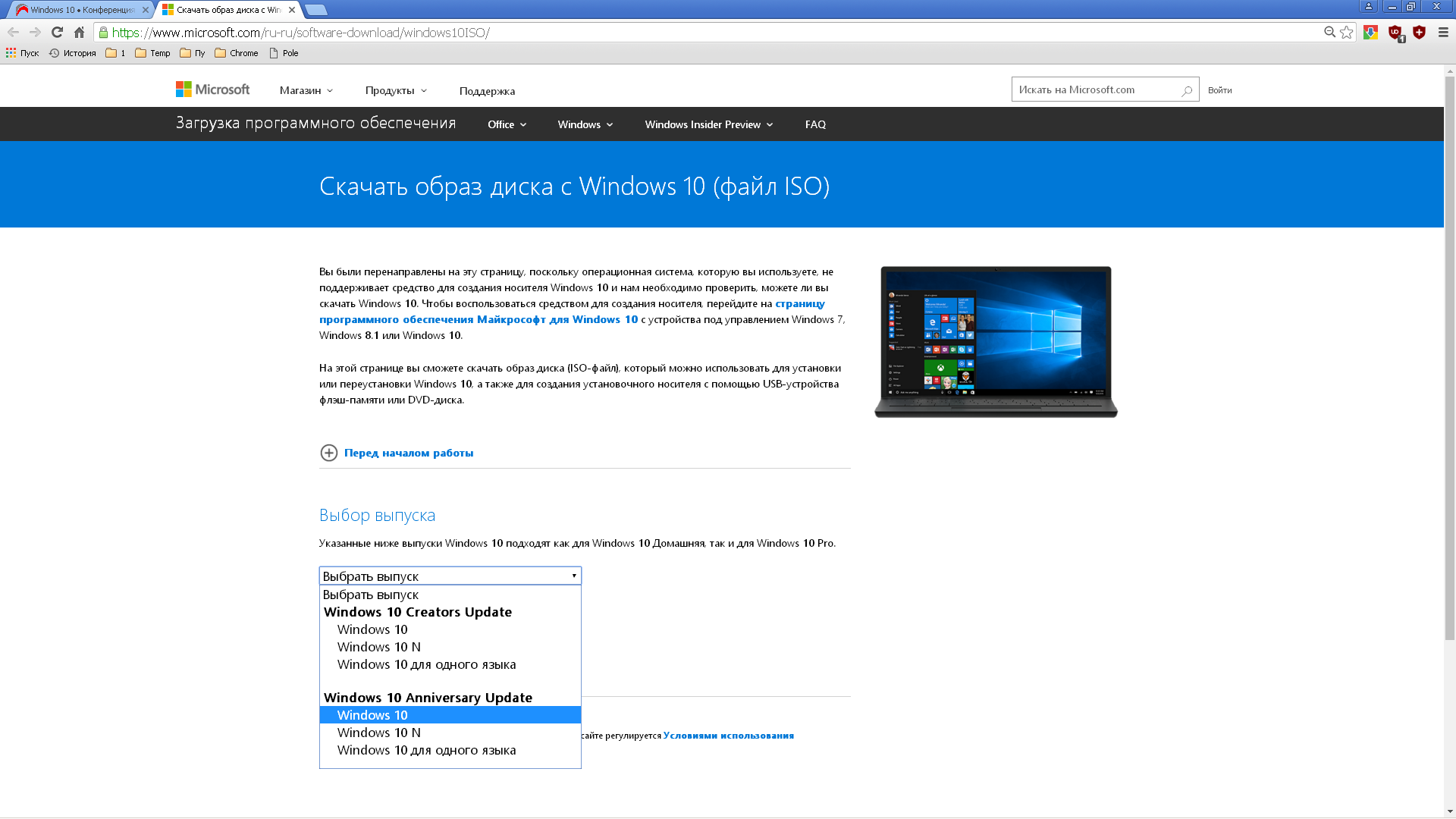Click the browser reload page icon
The width and height of the screenshot is (1456, 819).
(x=57, y=32)
